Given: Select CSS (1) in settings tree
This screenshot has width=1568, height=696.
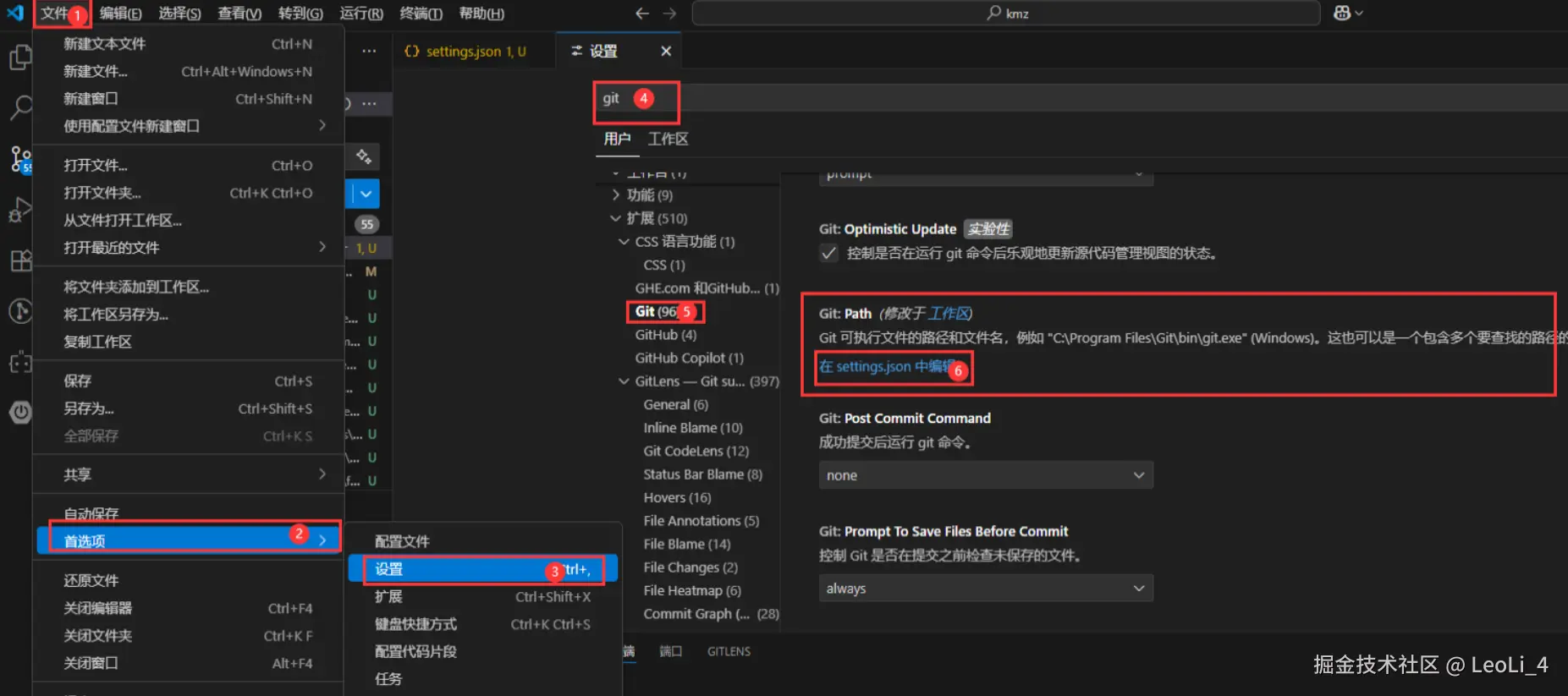Looking at the screenshot, I should (x=663, y=265).
